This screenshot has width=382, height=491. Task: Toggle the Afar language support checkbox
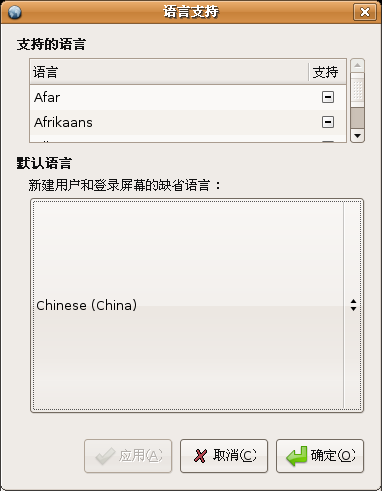pyautogui.click(x=328, y=97)
